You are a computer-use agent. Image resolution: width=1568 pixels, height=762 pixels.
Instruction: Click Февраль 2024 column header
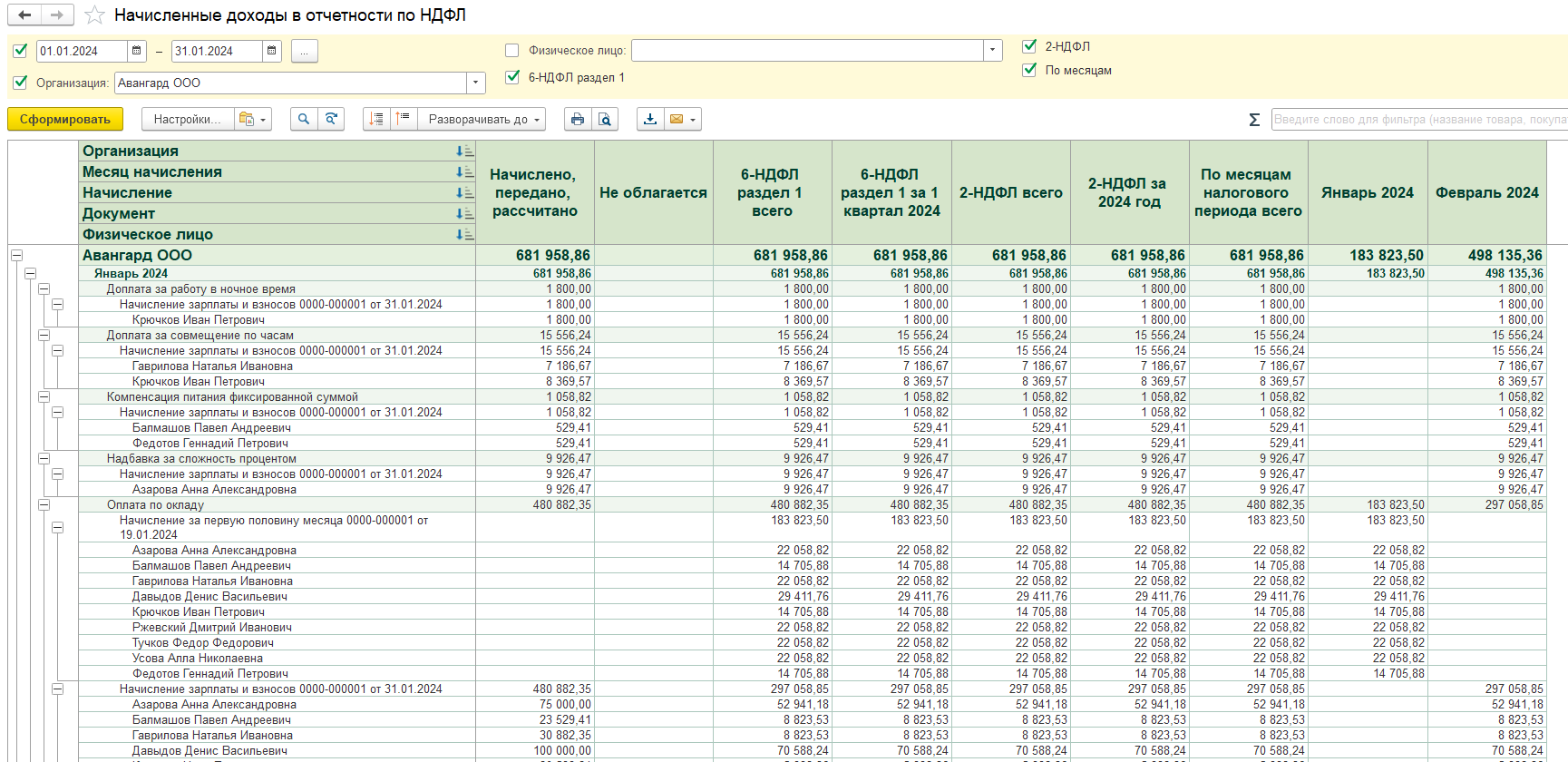pos(1487,192)
